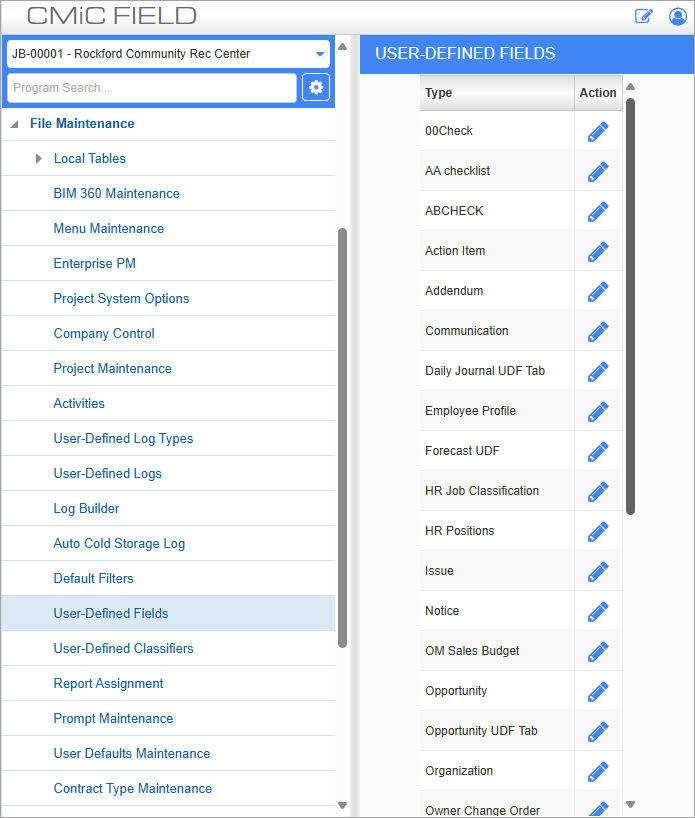The width and height of the screenshot is (695, 818).
Task: Edit the OM Sales Budget entry
Action: (x=598, y=651)
